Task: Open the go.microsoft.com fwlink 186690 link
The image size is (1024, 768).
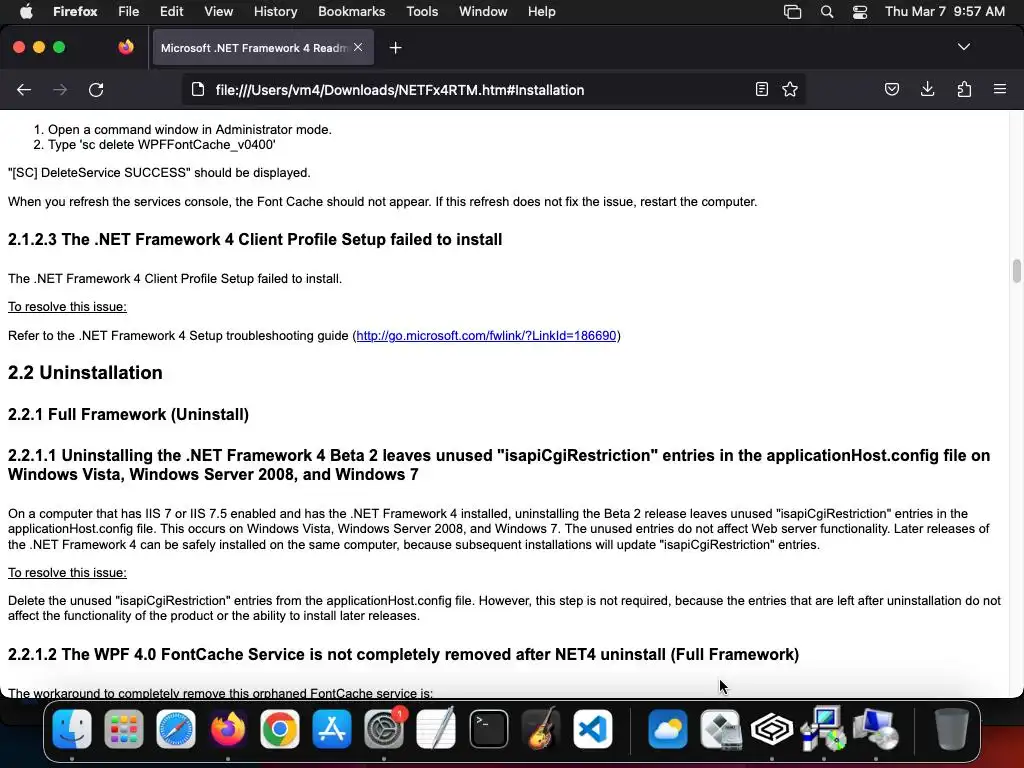Action: click(486, 336)
